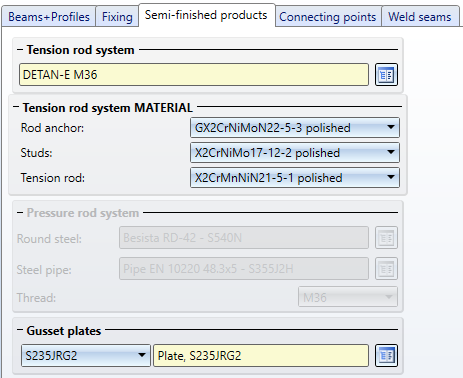The image size is (463, 378).
Task: Open the S235JRG2 gusset plate material dropdown
Action: 86,355
